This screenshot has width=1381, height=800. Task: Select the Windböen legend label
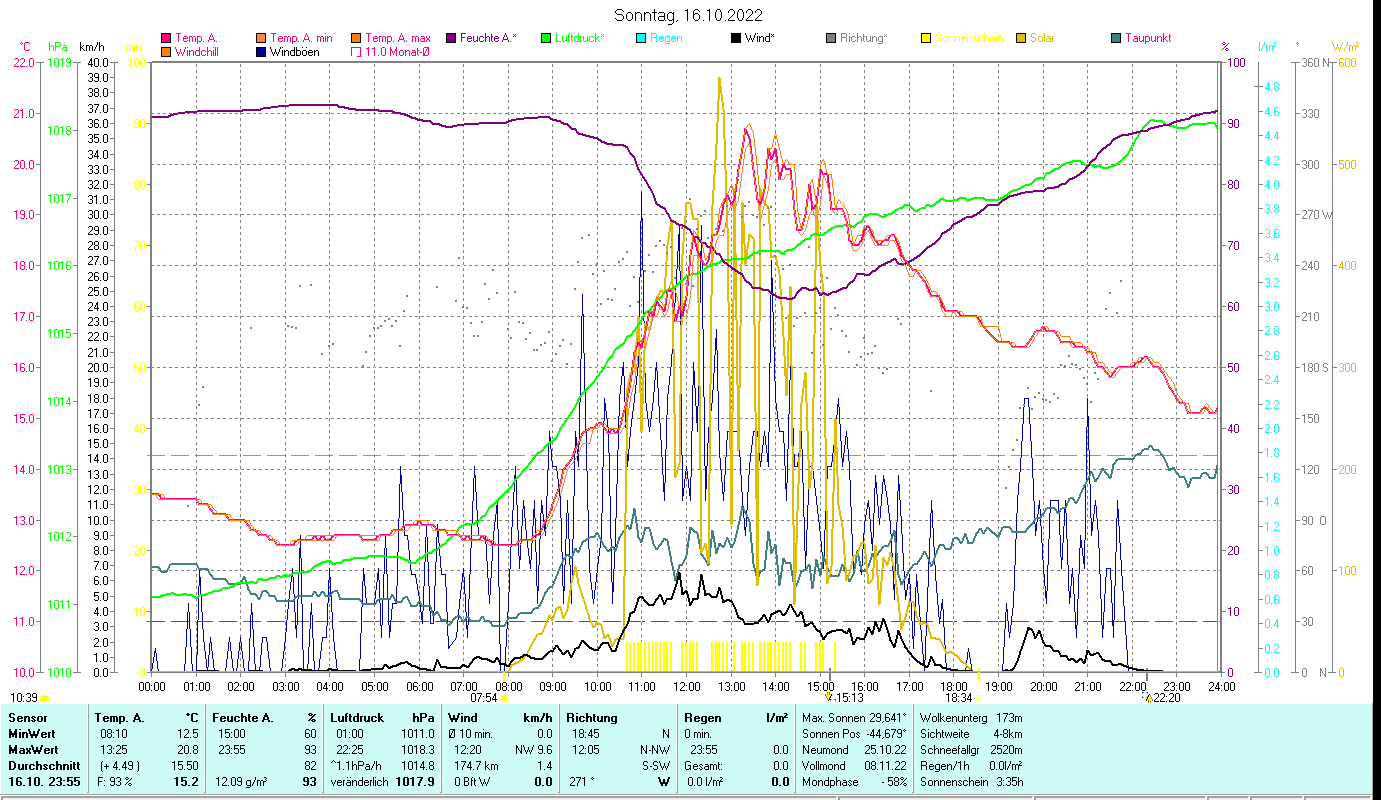[295, 51]
